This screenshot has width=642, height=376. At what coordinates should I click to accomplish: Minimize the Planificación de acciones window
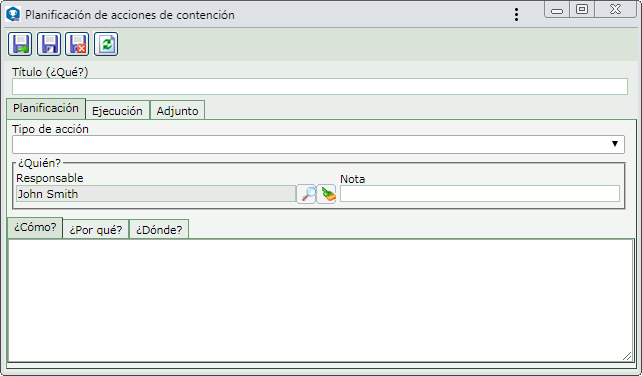557,10
